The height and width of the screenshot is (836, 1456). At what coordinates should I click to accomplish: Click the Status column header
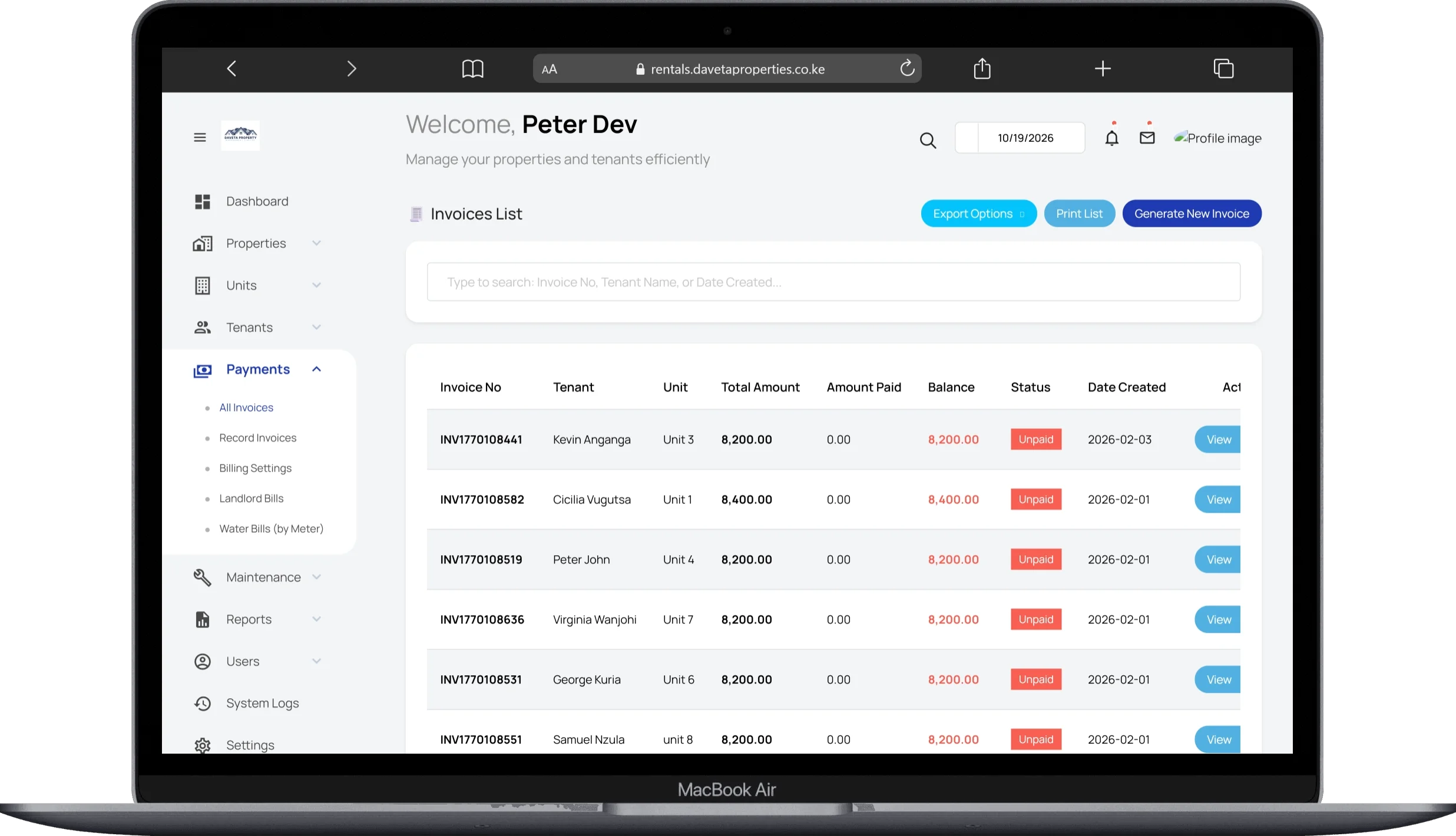(1031, 387)
